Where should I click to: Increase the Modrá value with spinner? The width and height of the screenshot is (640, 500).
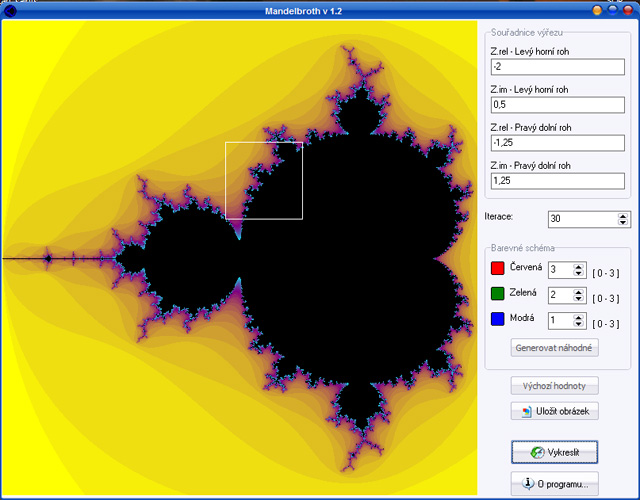(578, 316)
